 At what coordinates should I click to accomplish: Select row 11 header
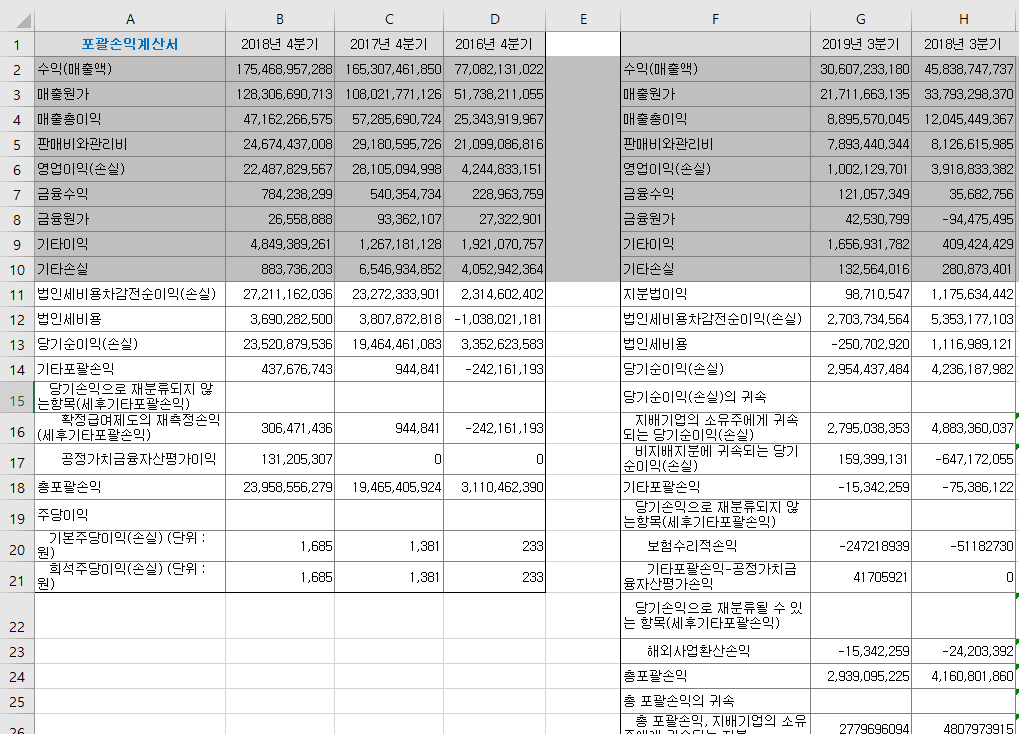pyautogui.click(x=17, y=295)
